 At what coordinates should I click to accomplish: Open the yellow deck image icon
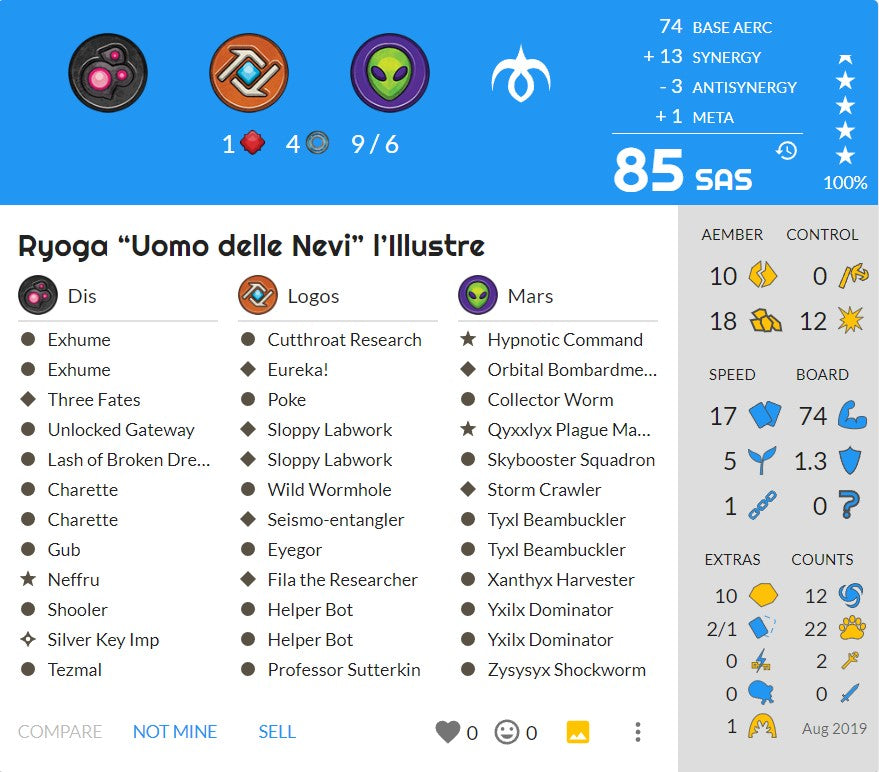pyautogui.click(x=578, y=732)
